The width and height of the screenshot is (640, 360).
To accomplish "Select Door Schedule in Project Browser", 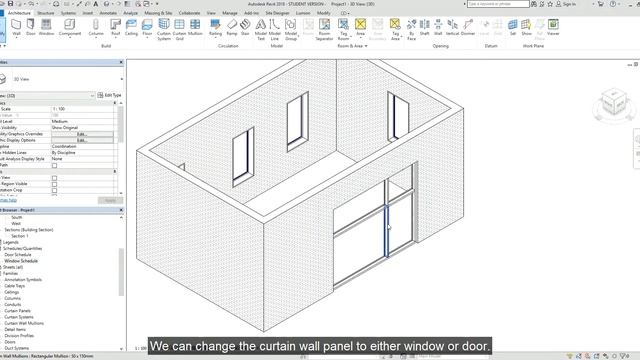I will pos(18,255).
